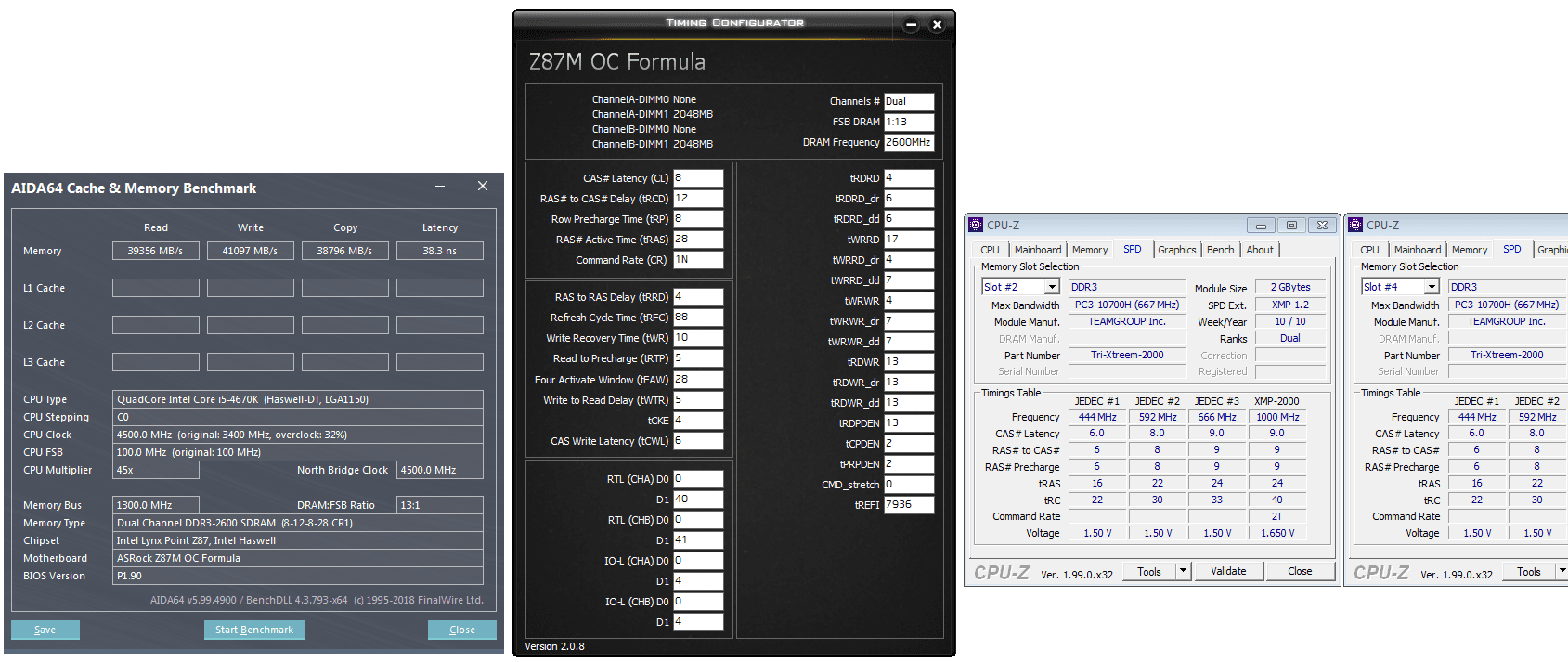
Task: Click CPU Multiplier value 45x
Action: tap(156, 470)
